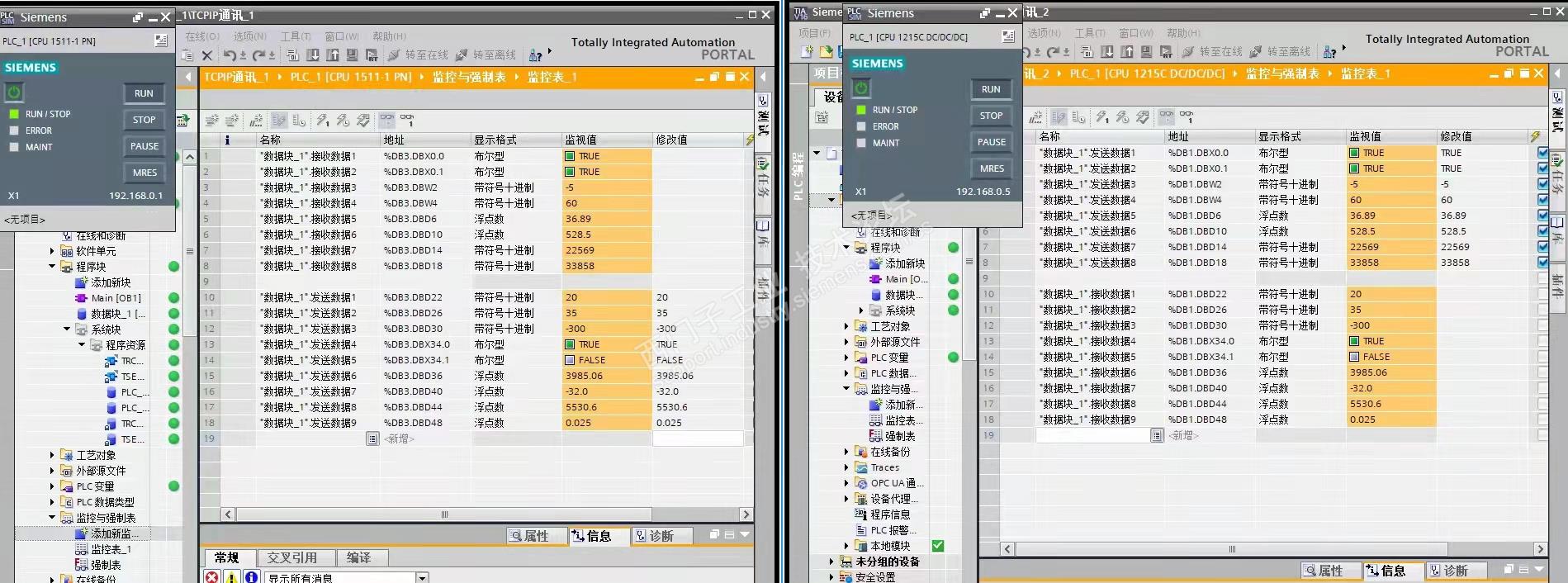Click 转至在线 in left TIA window
The image size is (1568, 583).
tap(419, 55)
